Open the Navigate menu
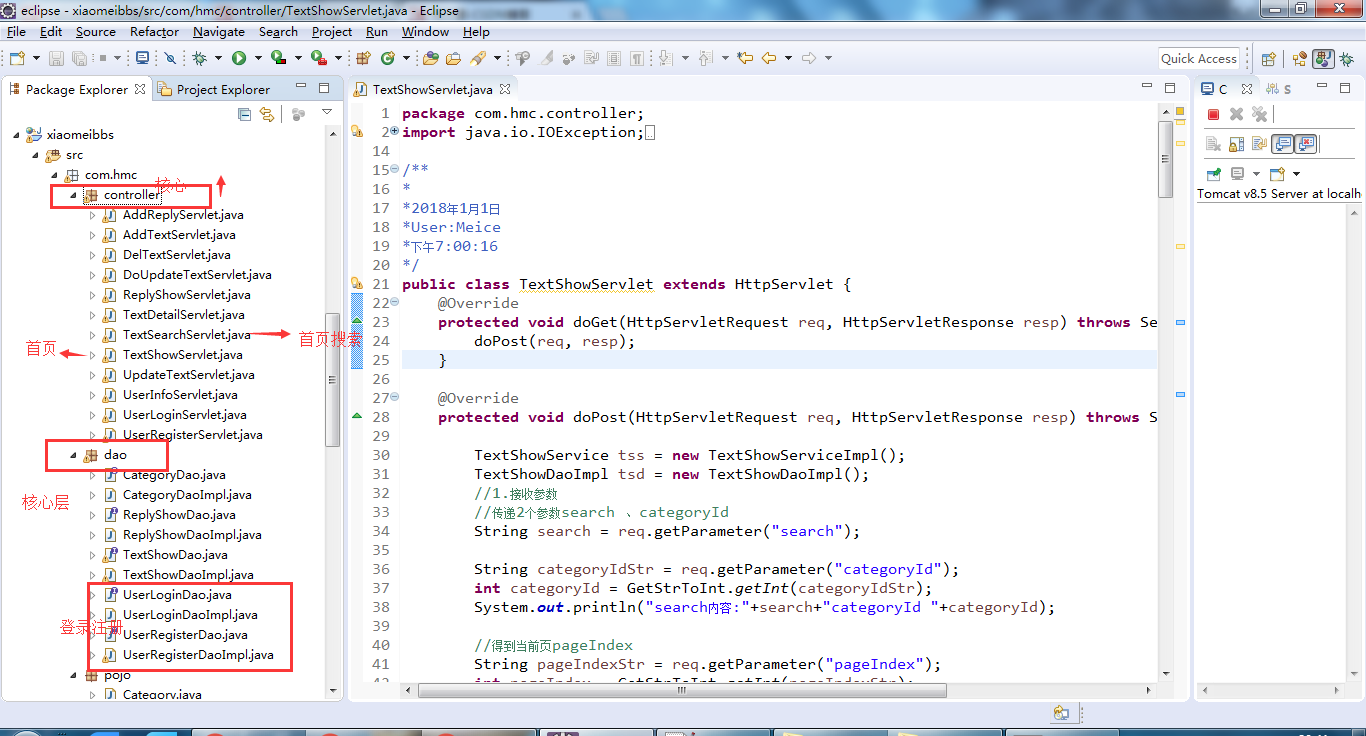 tap(219, 31)
